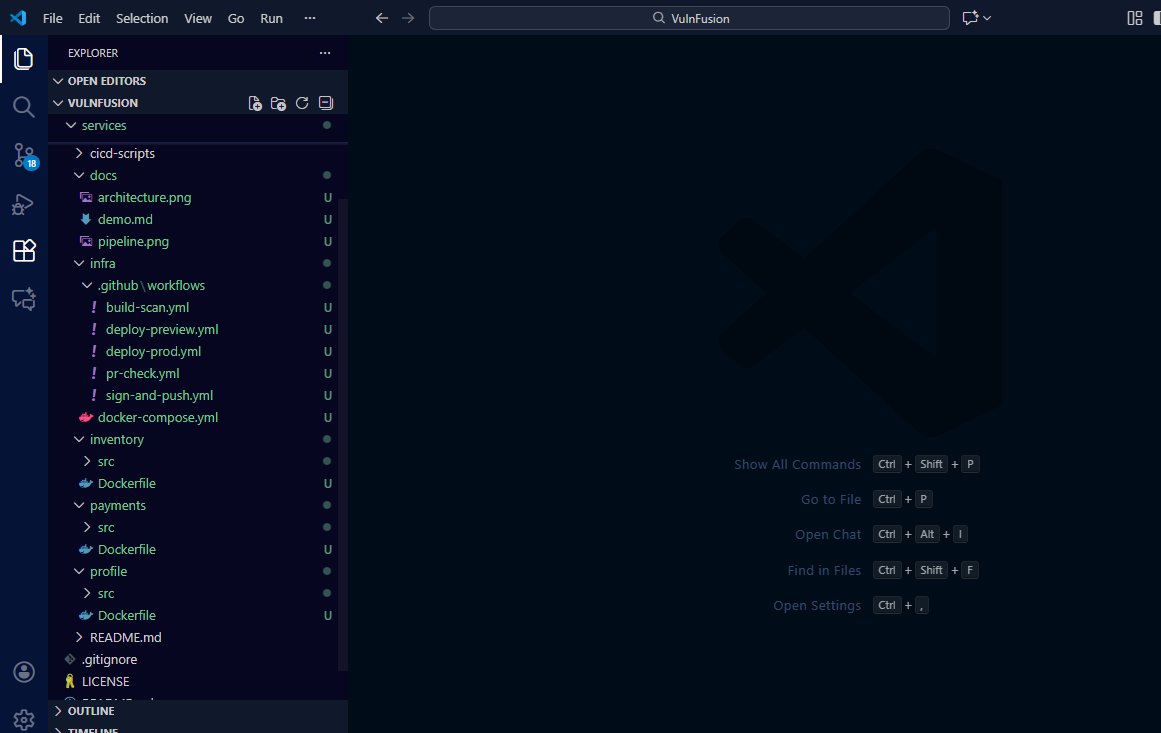Open the Selection menu
The width and height of the screenshot is (1161, 733).
point(142,19)
